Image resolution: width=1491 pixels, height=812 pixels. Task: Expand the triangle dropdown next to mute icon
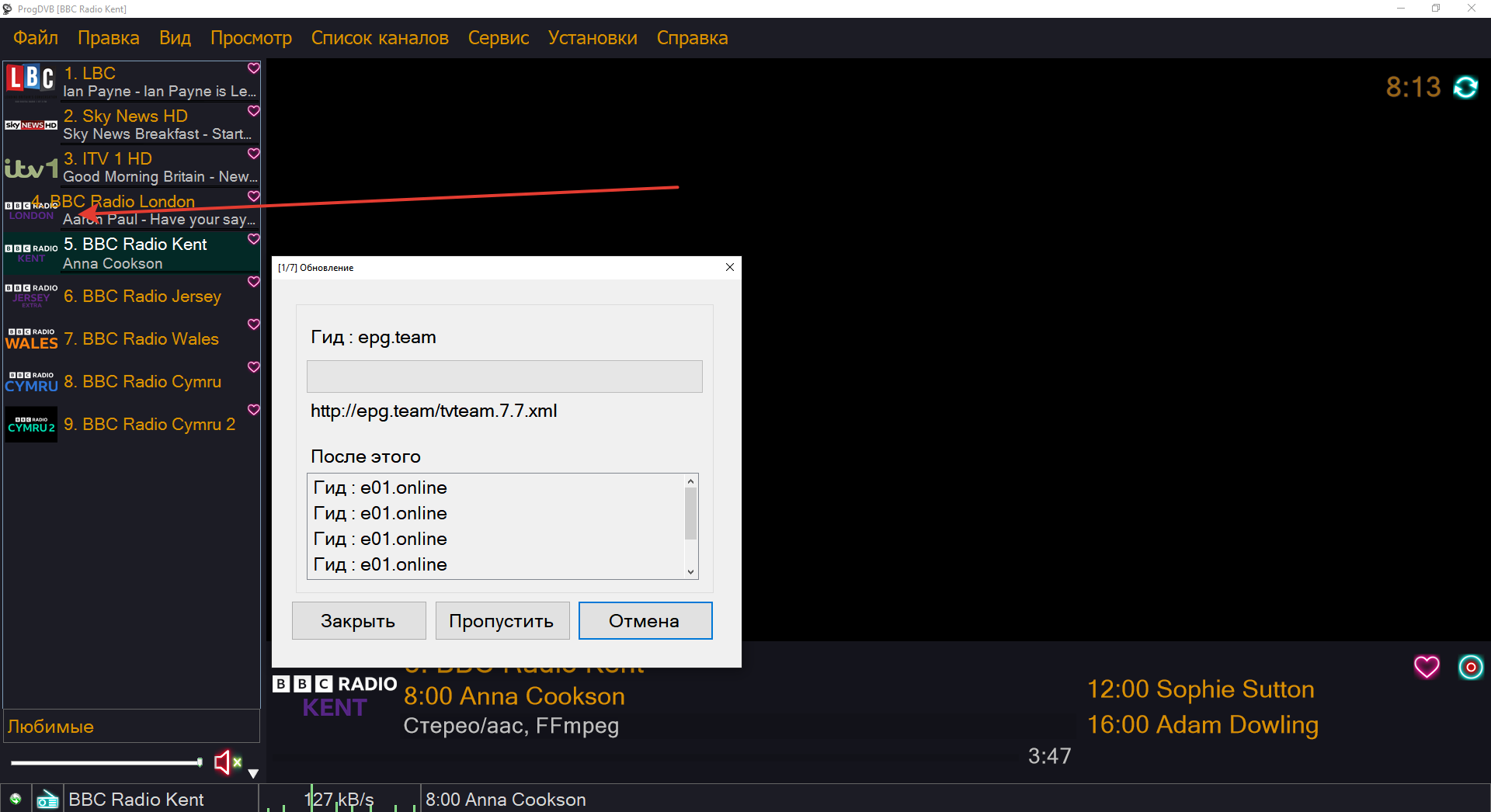pos(253,773)
